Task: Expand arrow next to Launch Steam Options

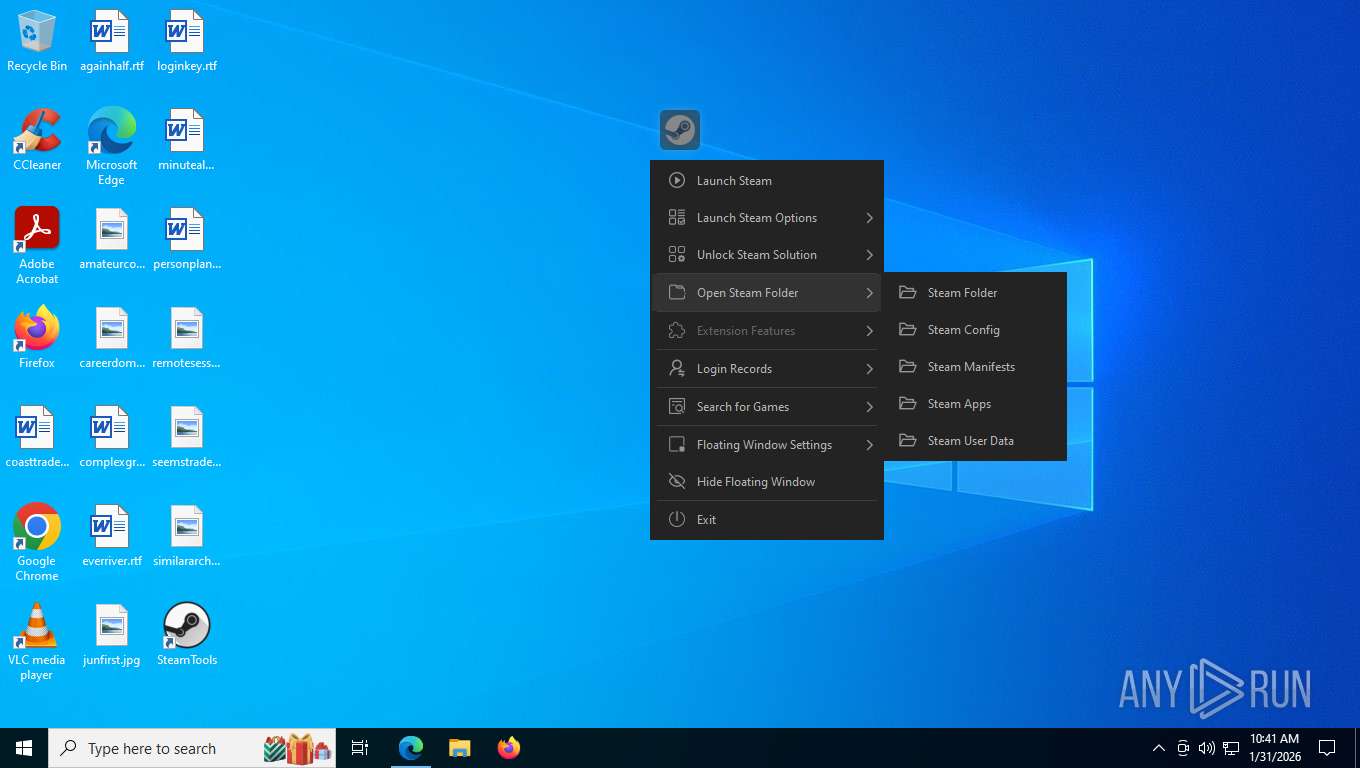Action: point(869,218)
